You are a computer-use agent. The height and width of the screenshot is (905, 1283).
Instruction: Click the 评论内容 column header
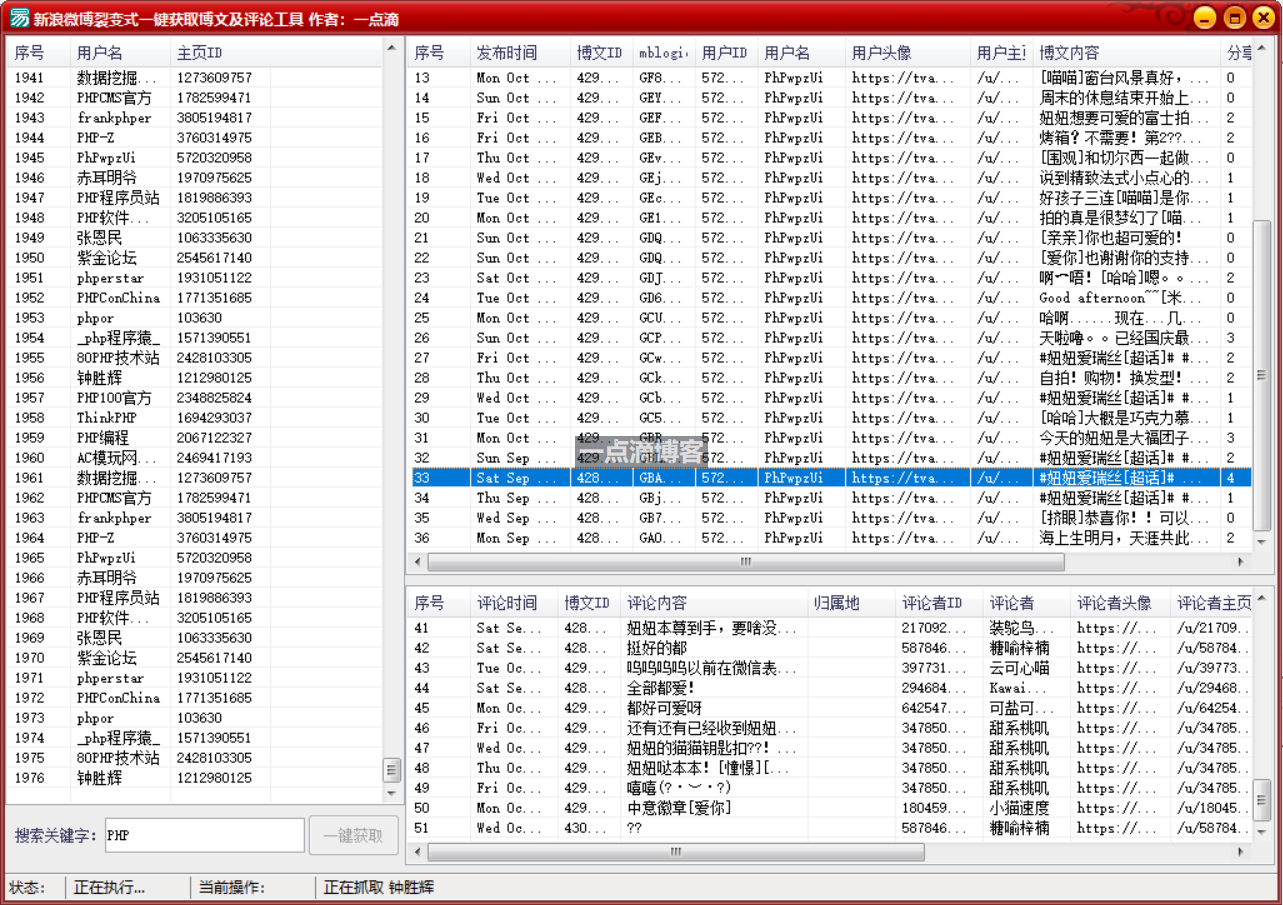click(x=714, y=603)
